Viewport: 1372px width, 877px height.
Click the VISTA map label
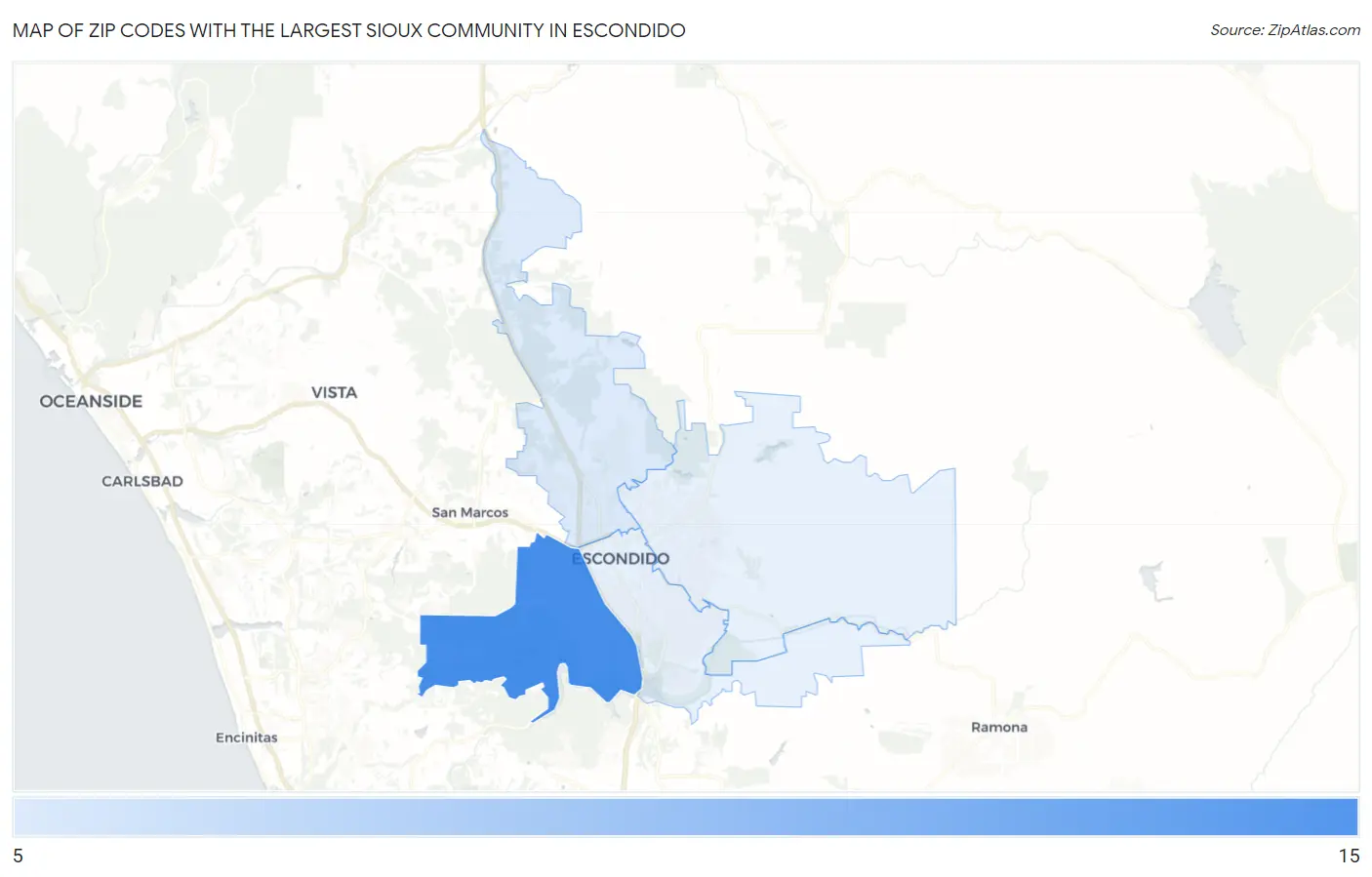[x=334, y=392]
